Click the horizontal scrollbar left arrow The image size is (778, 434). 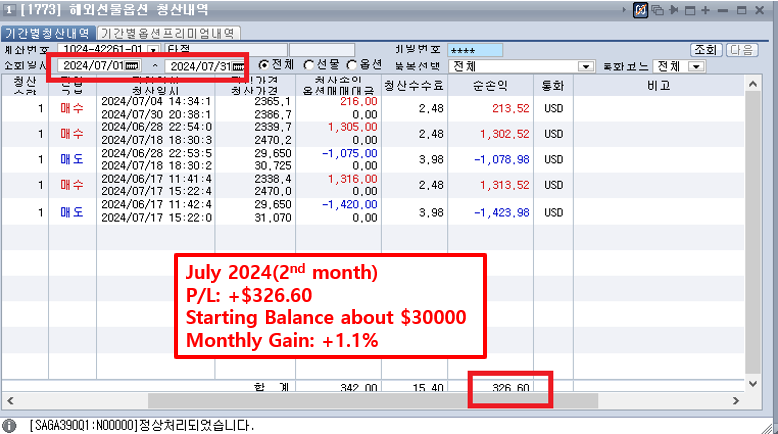point(10,400)
